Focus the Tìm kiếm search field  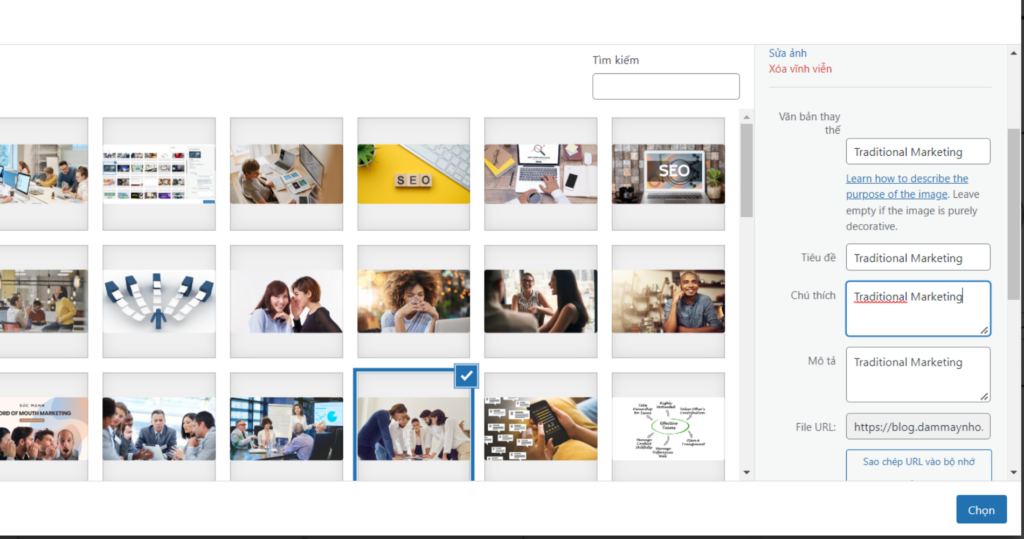coord(665,86)
